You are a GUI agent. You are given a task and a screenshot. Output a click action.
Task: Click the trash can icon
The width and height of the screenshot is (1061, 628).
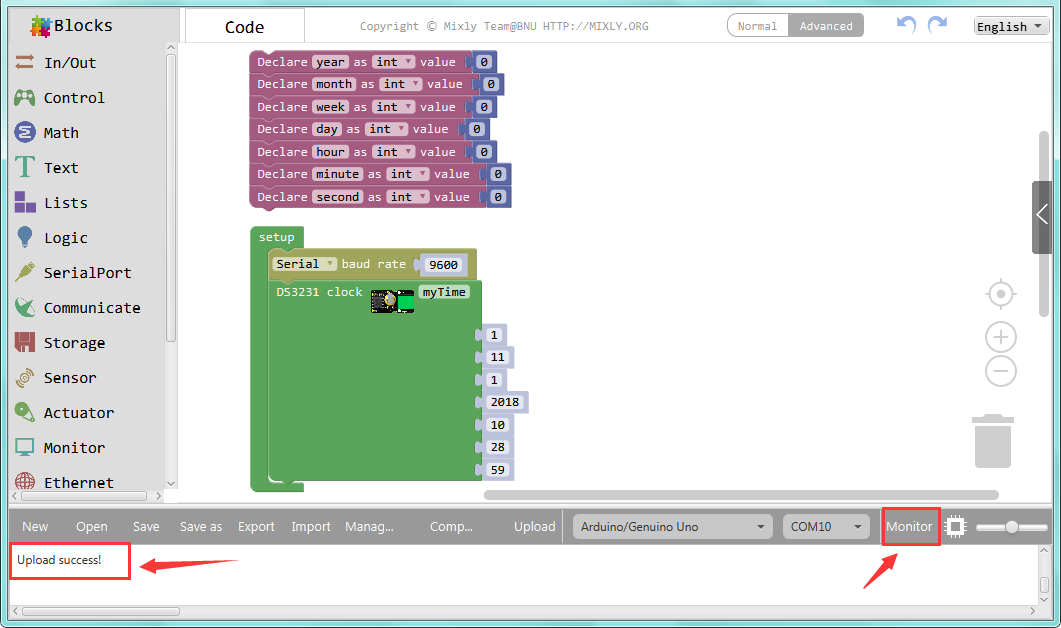993,441
